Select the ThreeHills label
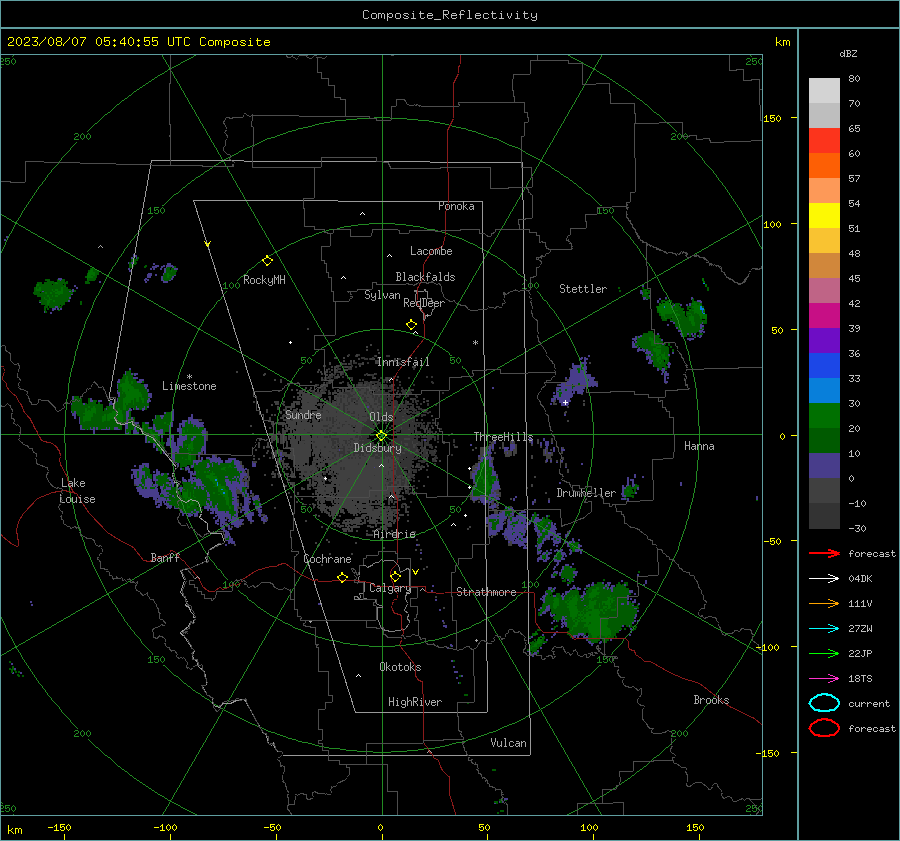Screen dimensions: 900x841 coord(503,437)
